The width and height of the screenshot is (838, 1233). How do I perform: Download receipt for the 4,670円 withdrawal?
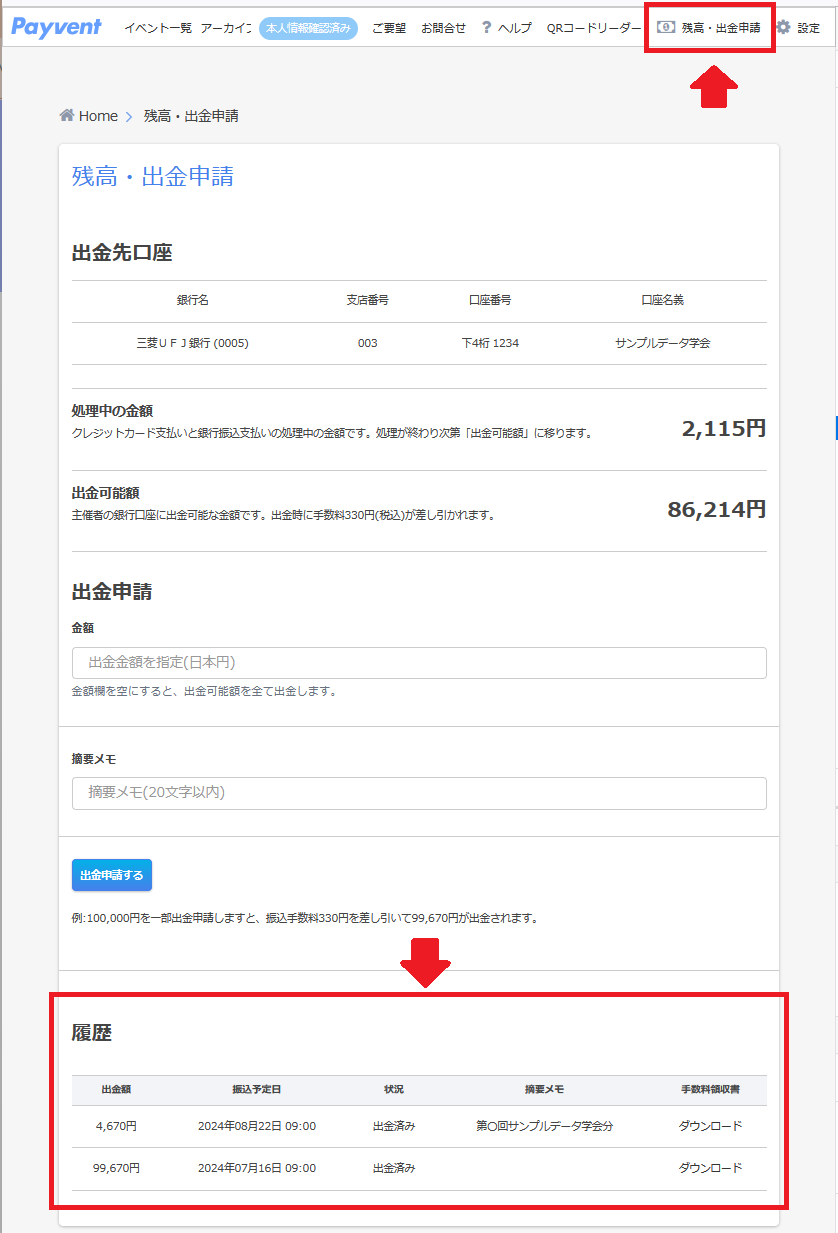click(x=710, y=1126)
